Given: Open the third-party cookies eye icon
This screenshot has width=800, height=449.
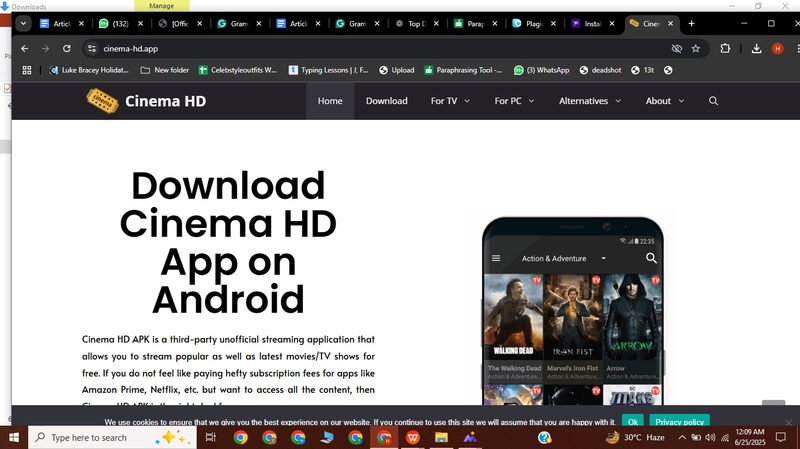Looking at the screenshot, I should coord(677,48).
